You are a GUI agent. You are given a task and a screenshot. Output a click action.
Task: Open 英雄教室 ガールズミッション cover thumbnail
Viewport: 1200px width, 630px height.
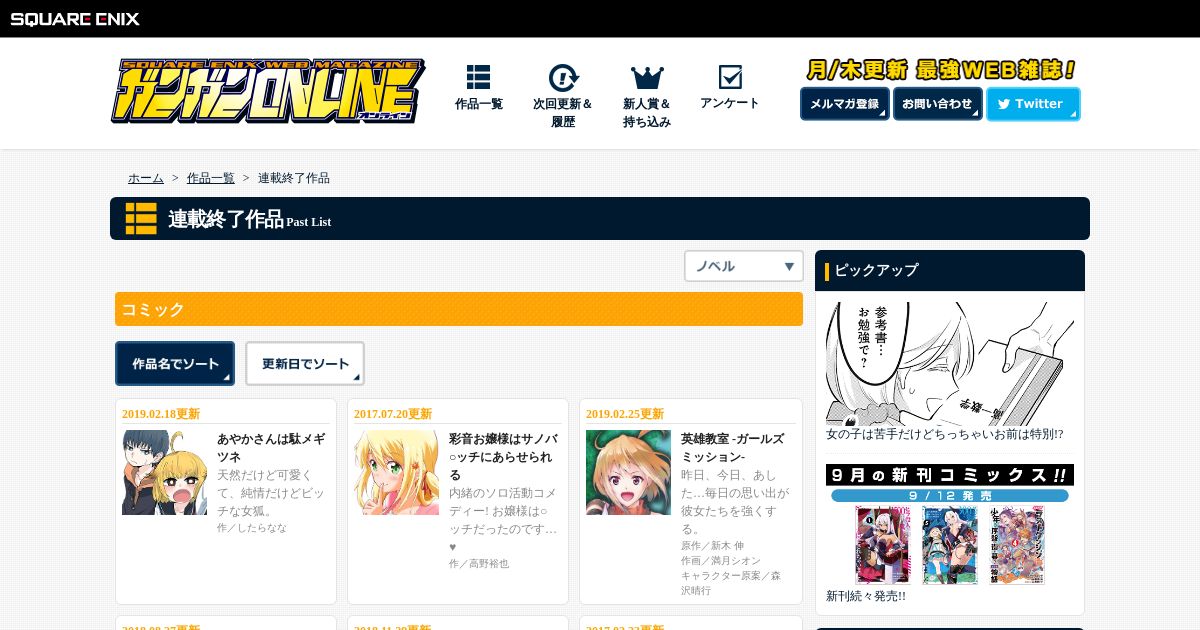[628, 472]
